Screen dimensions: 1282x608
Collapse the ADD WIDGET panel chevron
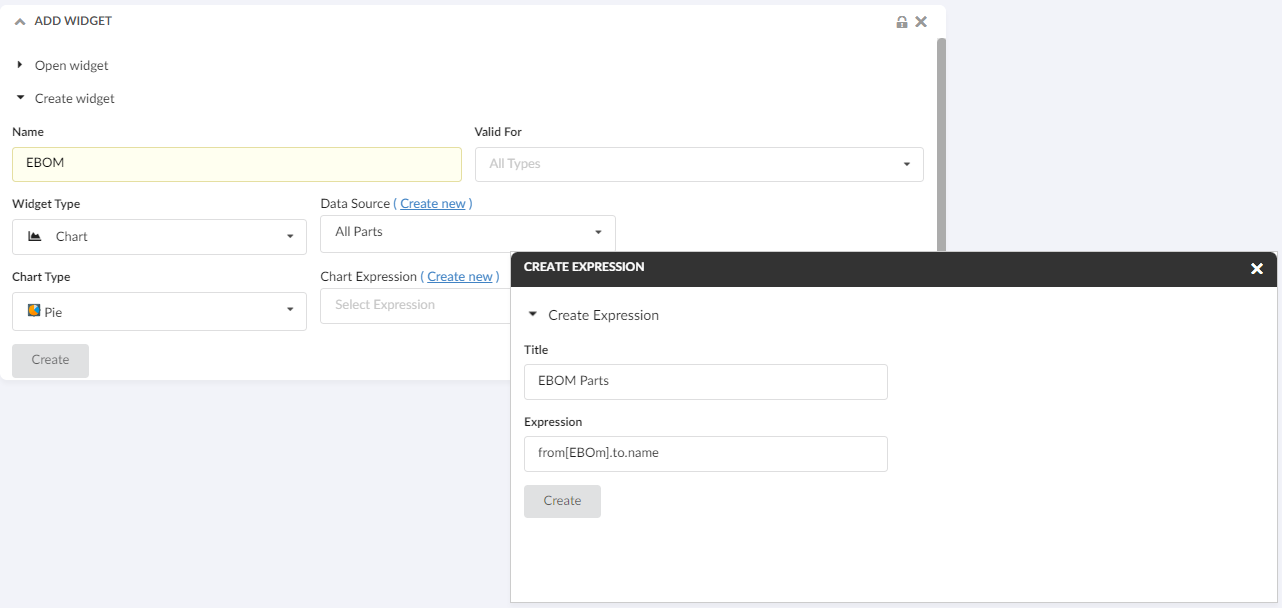pos(20,21)
